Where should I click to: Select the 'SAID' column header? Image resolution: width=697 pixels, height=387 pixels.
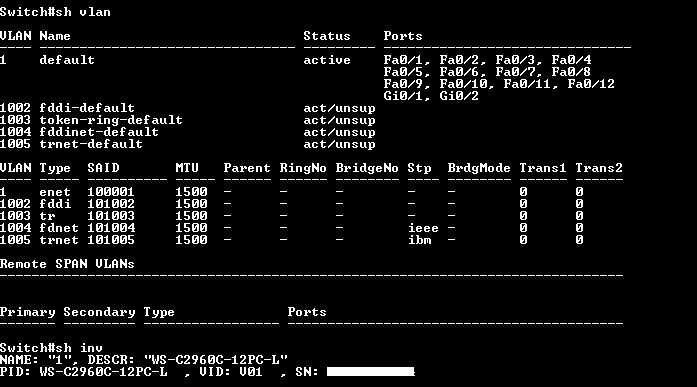click(103, 168)
